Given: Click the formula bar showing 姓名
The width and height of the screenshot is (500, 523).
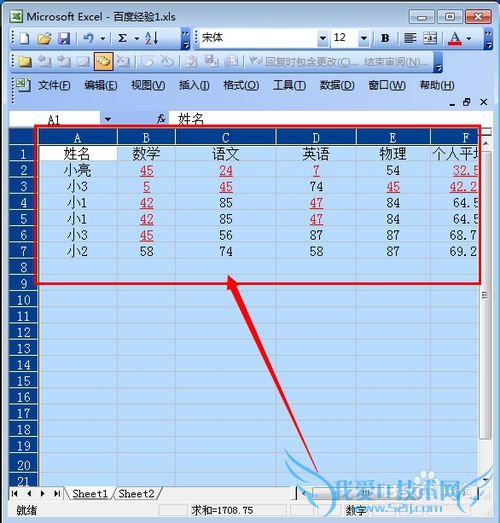Looking at the screenshot, I should click(330, 118).
